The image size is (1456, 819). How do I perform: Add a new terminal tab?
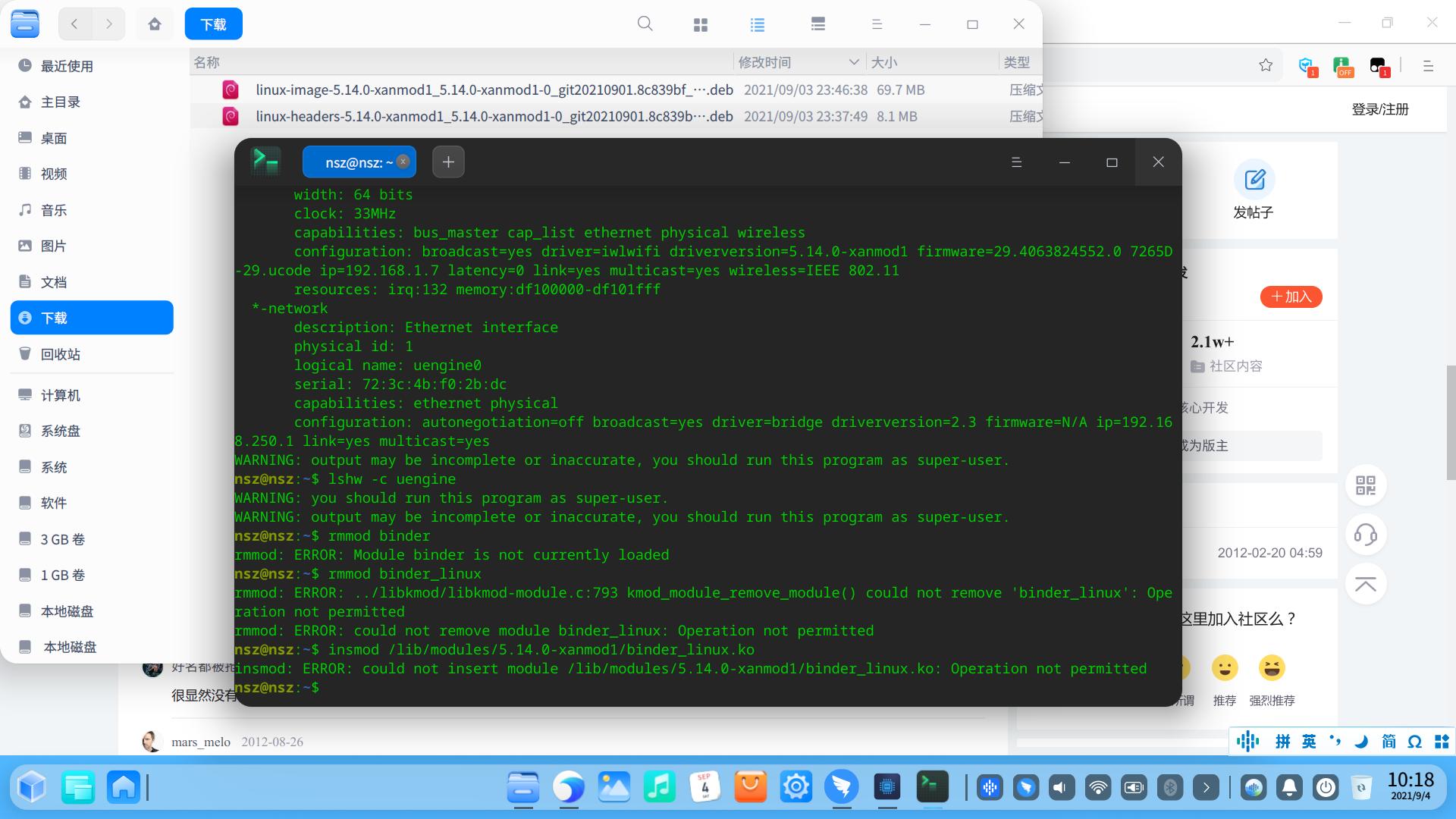[x=448, y=162]
